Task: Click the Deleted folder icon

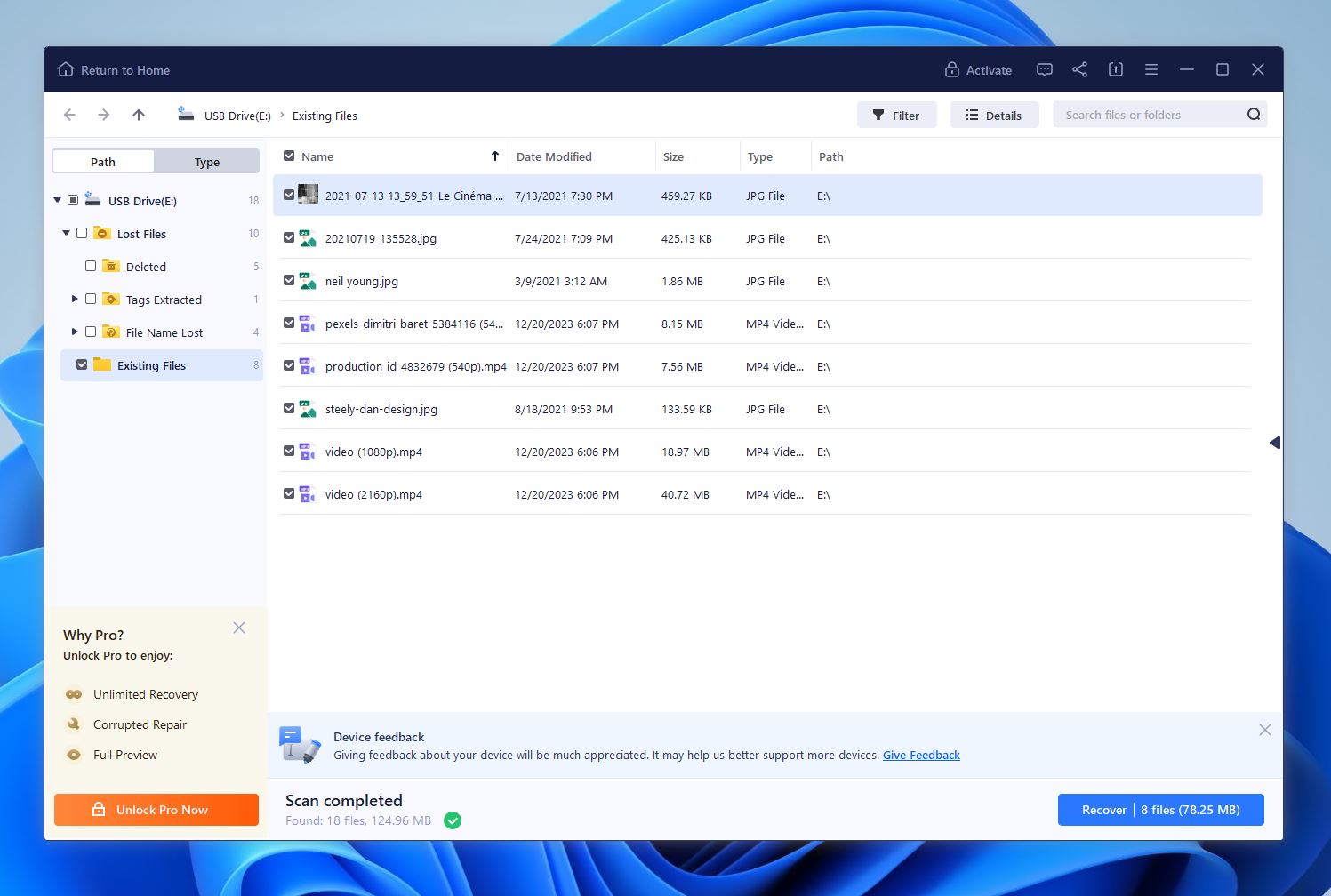Action: click(x=111, y=266)
